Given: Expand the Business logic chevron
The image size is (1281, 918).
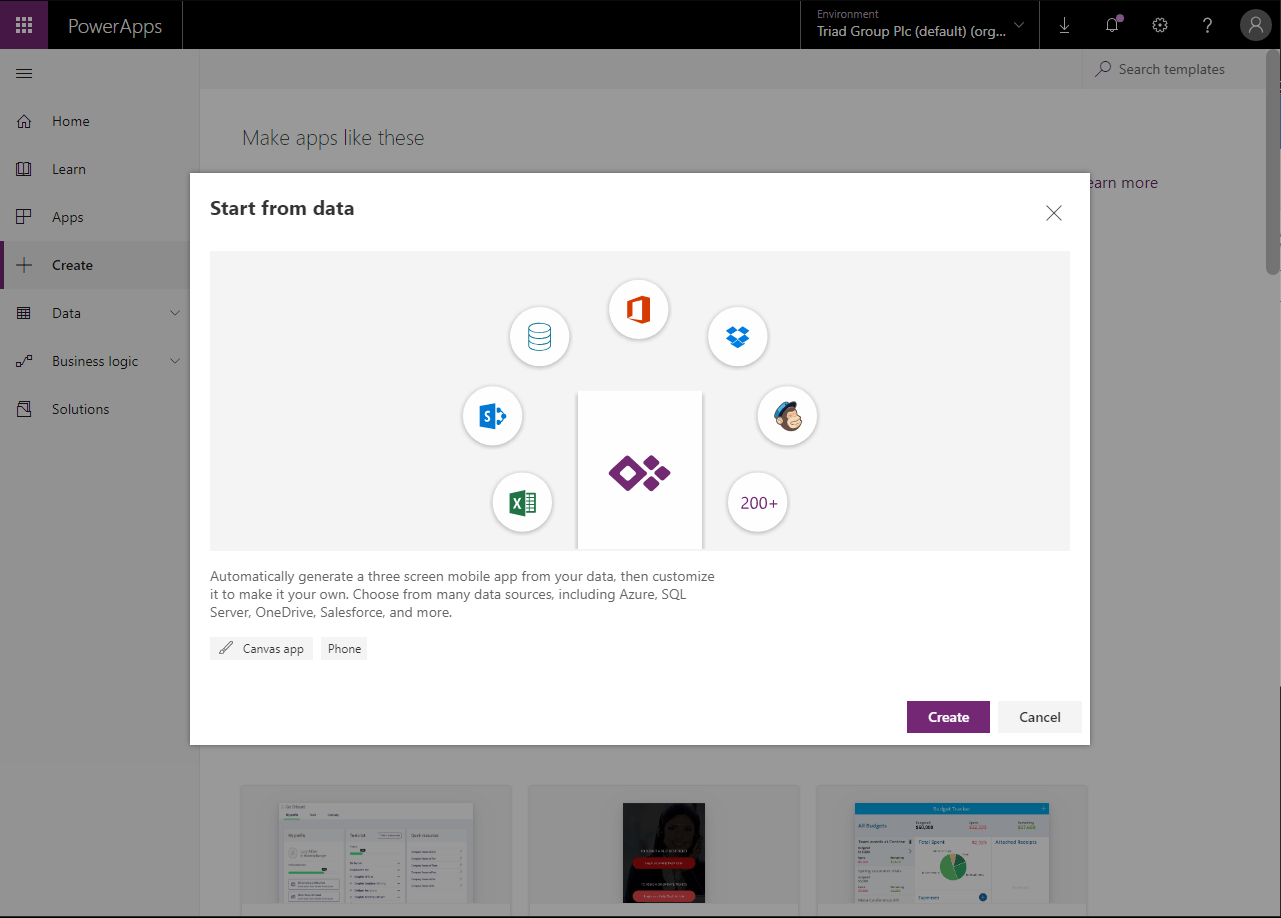Looking at the screenshot, I should click(176, 361).
